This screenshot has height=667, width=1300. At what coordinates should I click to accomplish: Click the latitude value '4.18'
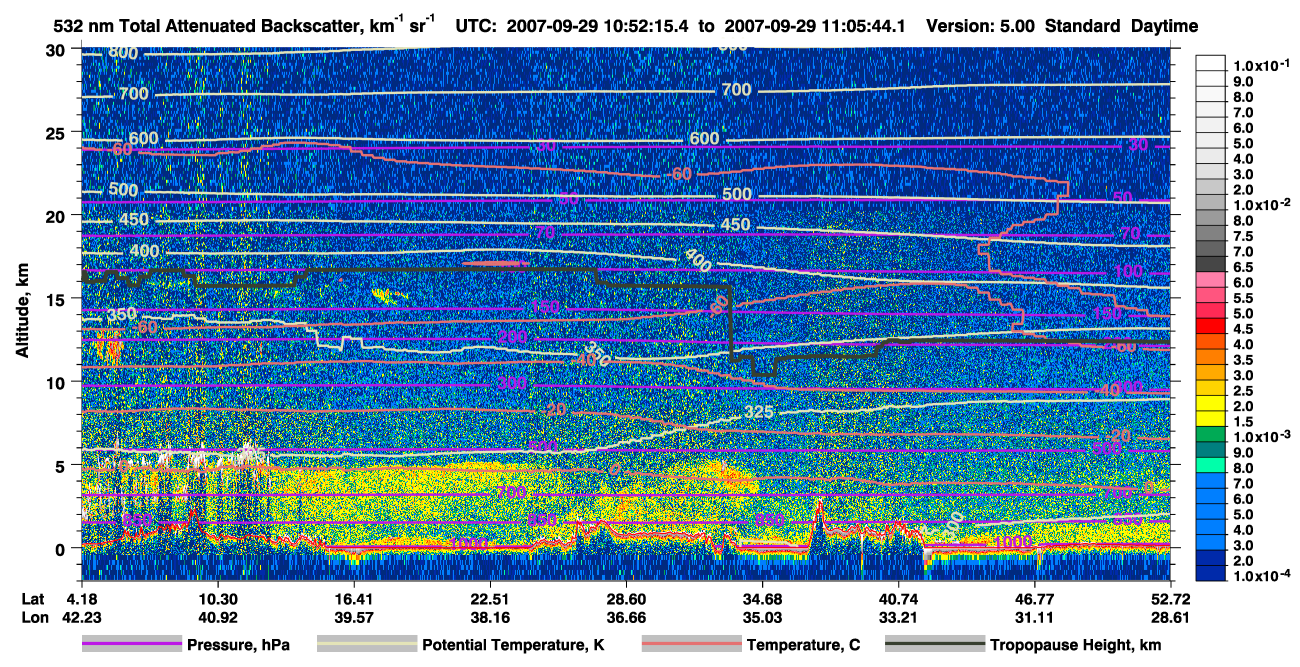click(81, 598)
